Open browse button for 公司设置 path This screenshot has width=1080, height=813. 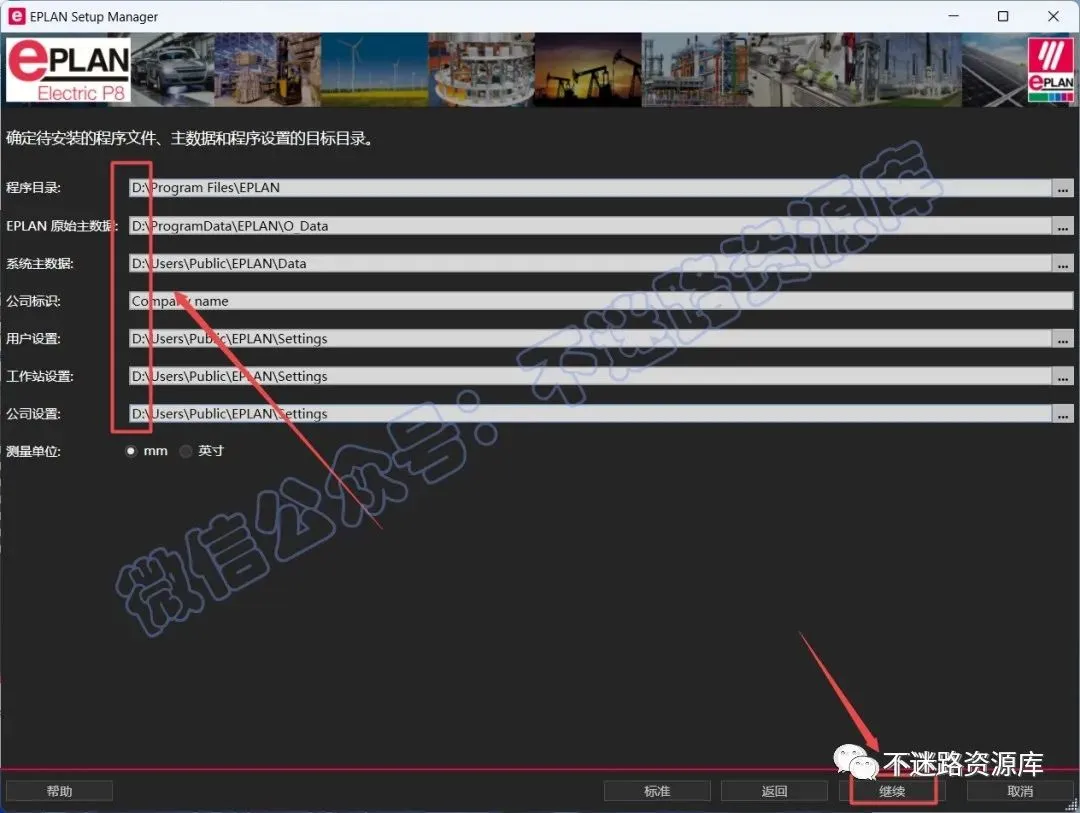(1063, 413)
